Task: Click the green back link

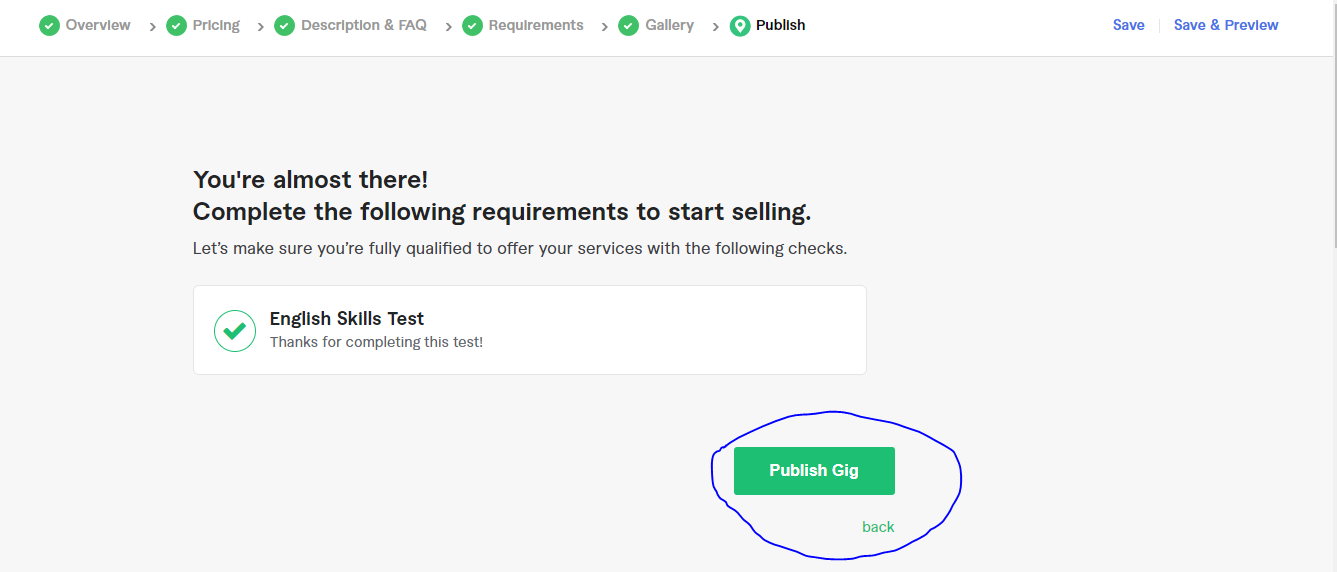Action: pyautogui.click(x=878, y=527)
